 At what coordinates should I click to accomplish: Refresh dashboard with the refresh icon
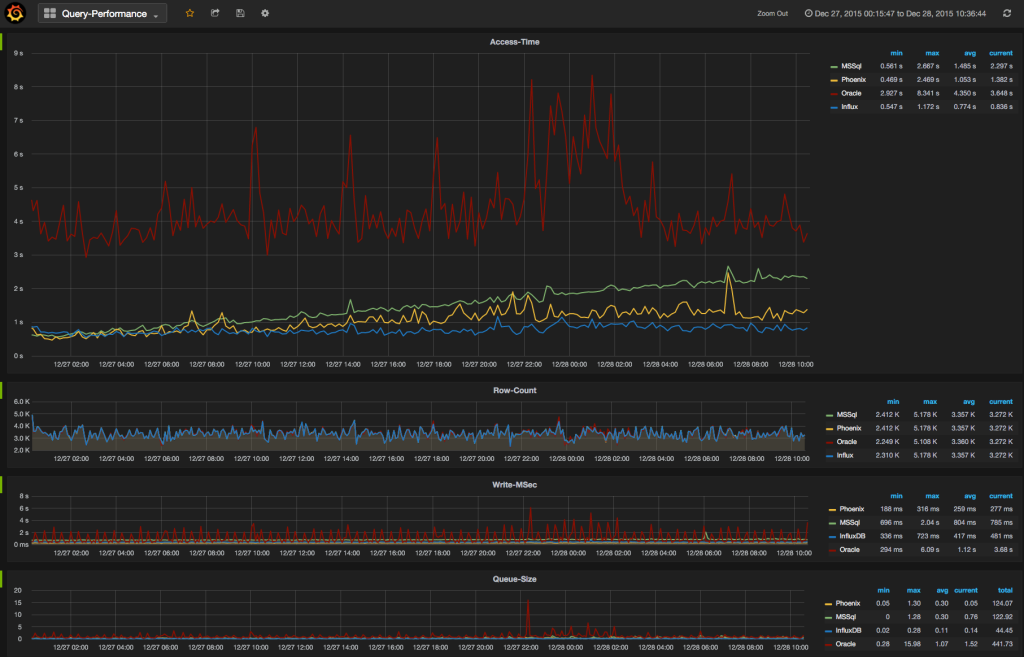coord(1007,13)
